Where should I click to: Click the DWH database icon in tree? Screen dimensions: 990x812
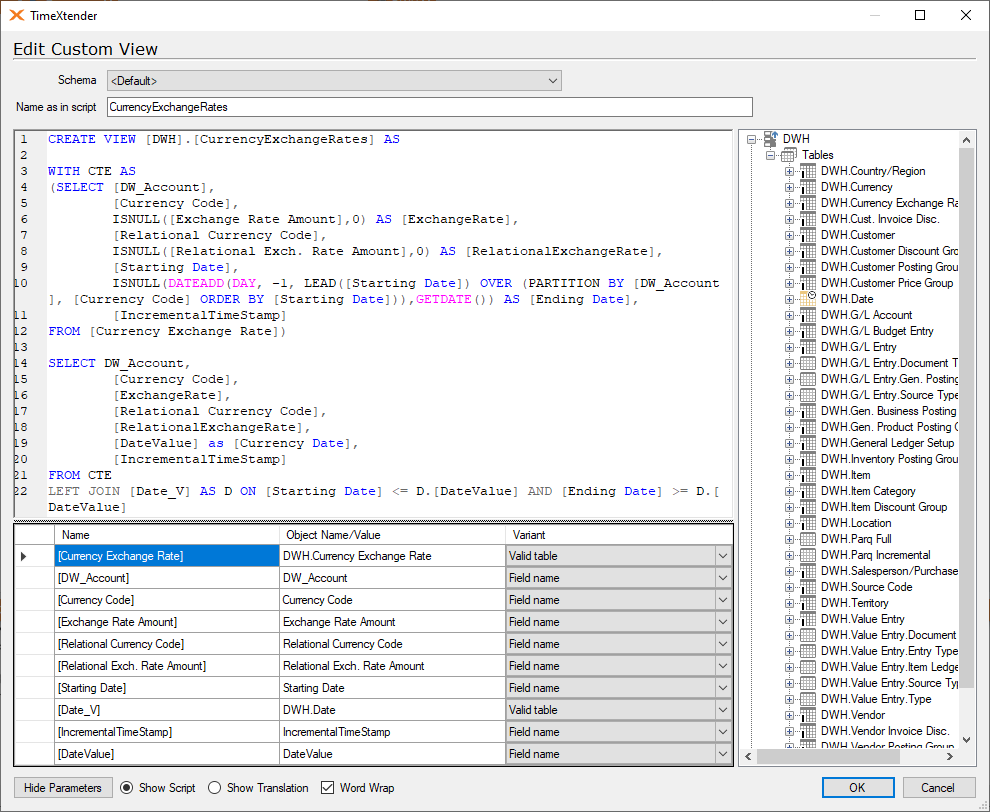(x=770, y=139)
